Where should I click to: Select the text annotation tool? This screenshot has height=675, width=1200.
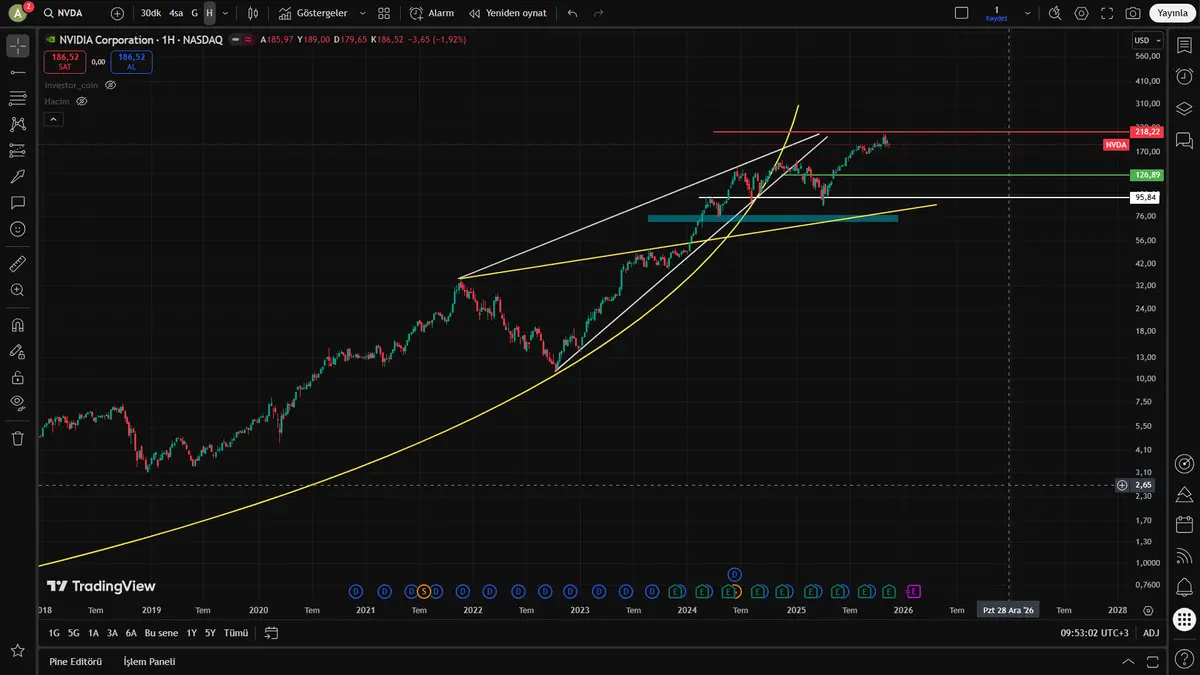point(17,202)
